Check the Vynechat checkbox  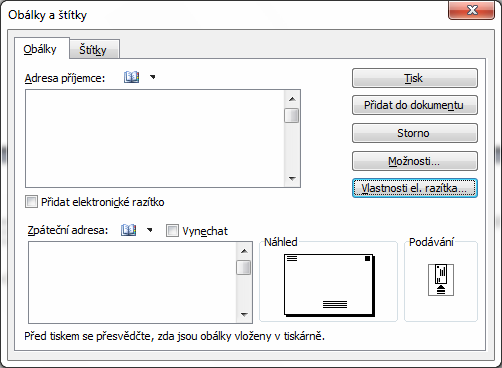172,231
